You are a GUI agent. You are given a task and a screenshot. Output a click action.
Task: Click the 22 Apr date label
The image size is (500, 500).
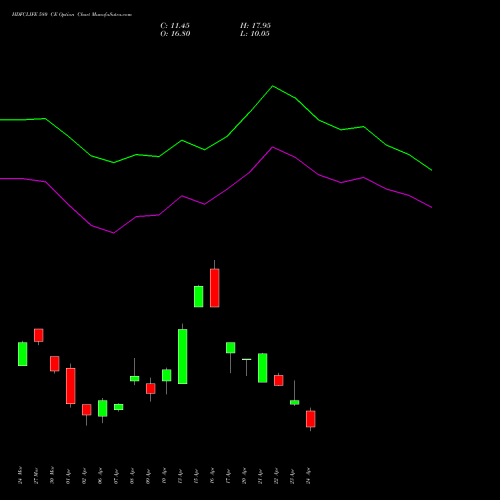pos(276,475)
